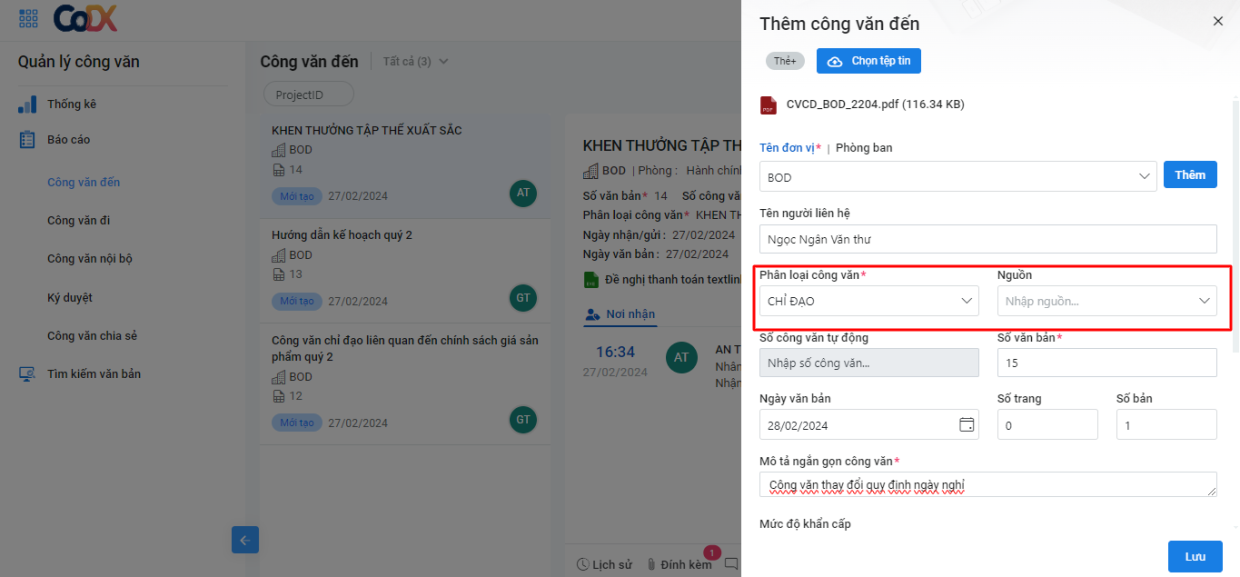
Task: Open the app grid icon beside CoDX logo
Action: (x=27, y=17)
